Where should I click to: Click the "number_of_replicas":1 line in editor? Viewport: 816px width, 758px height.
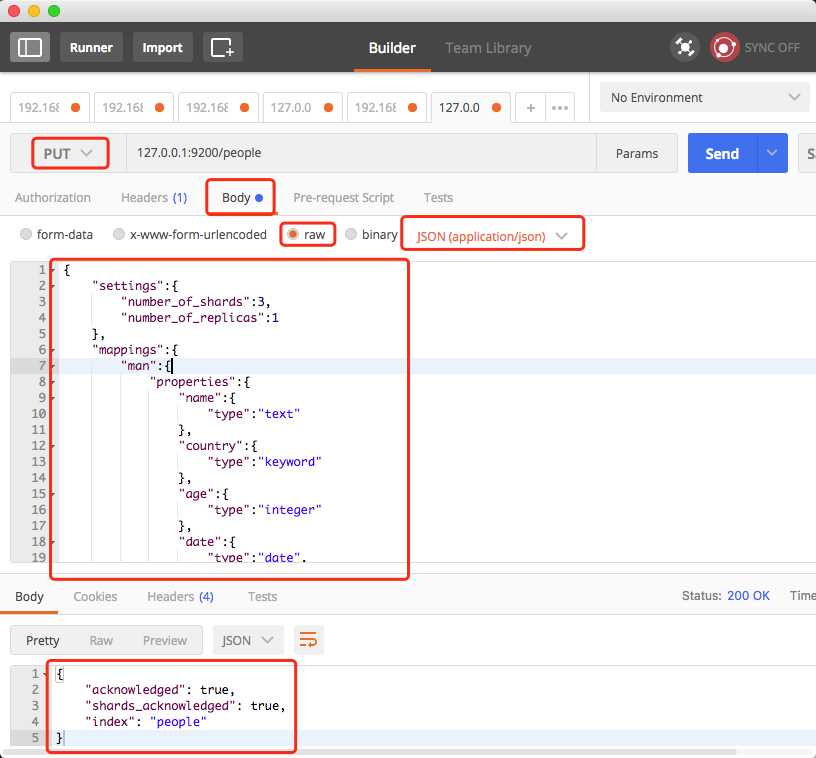(200, 318)
